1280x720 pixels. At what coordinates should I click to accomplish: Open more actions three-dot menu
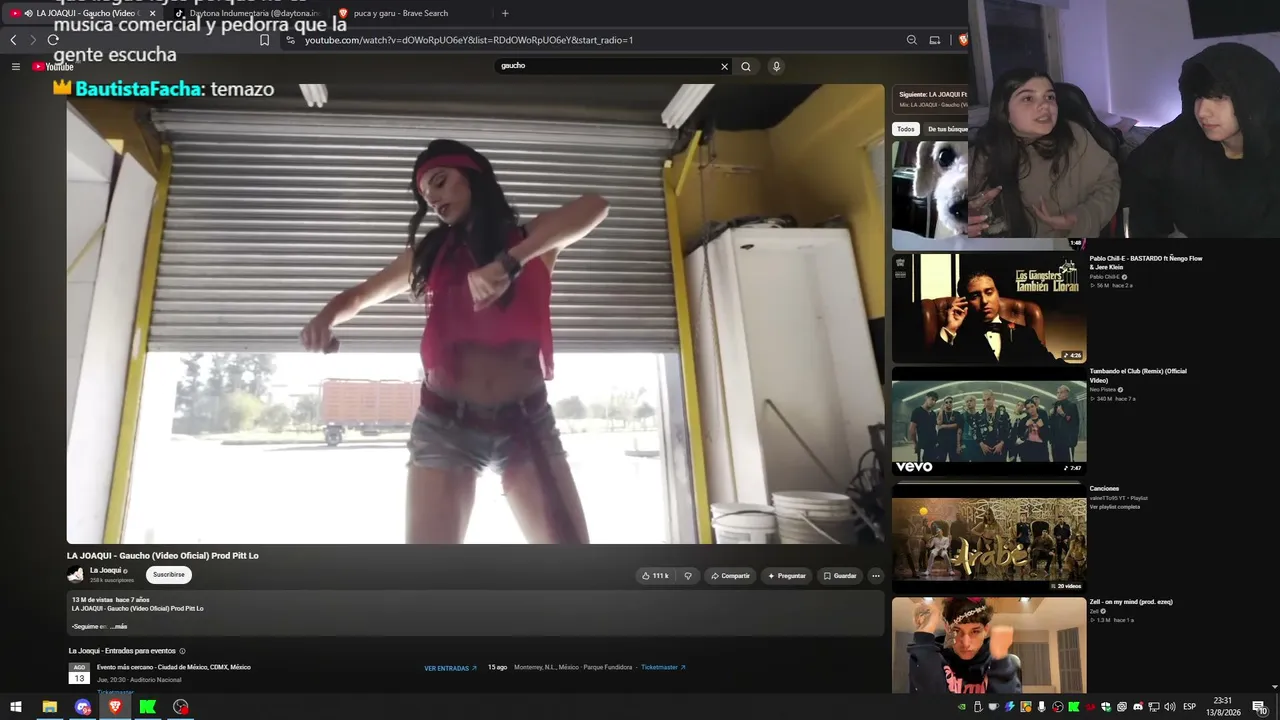[x=875, y=576]
